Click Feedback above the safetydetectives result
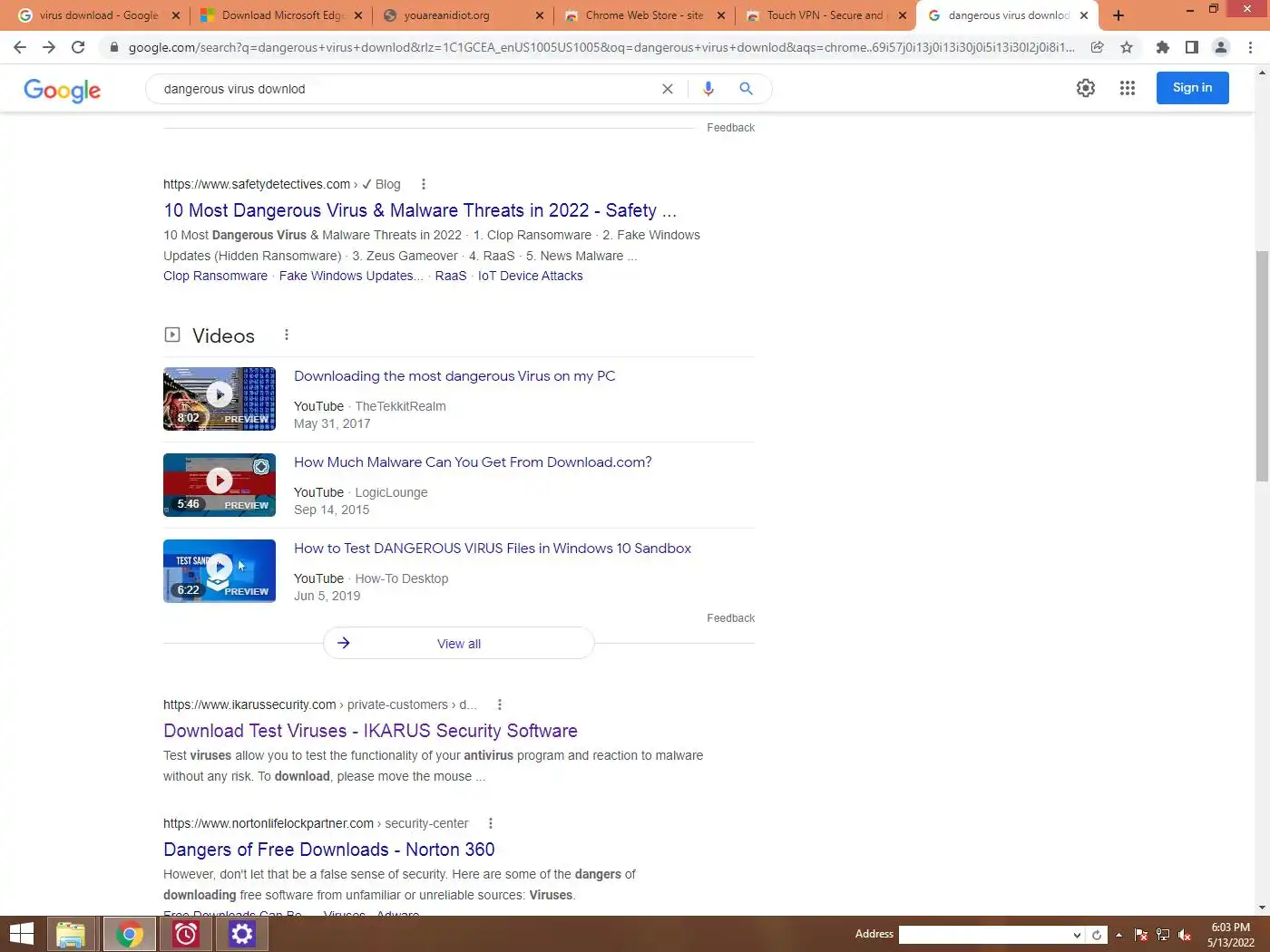The height and width of the screenshot is (952, 1270). click(x=730, y=128)
